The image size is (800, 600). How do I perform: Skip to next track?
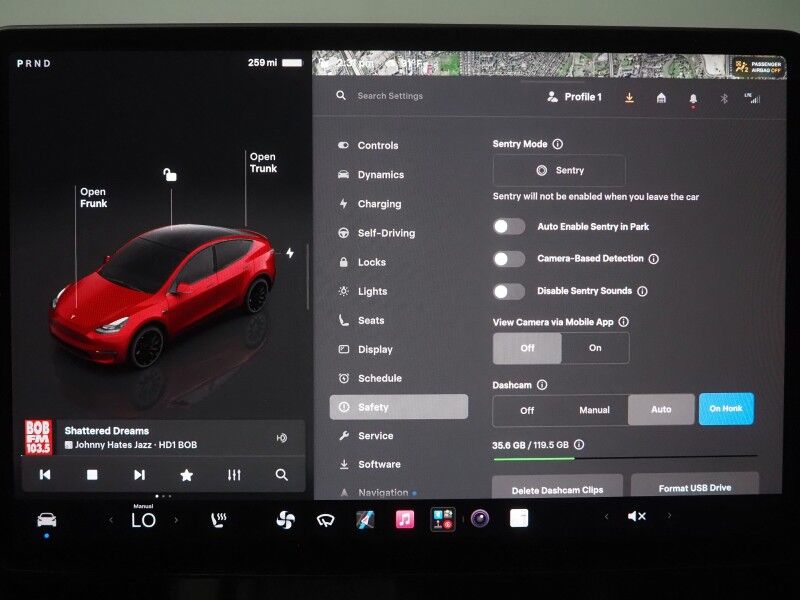click(x=139, y=475)
